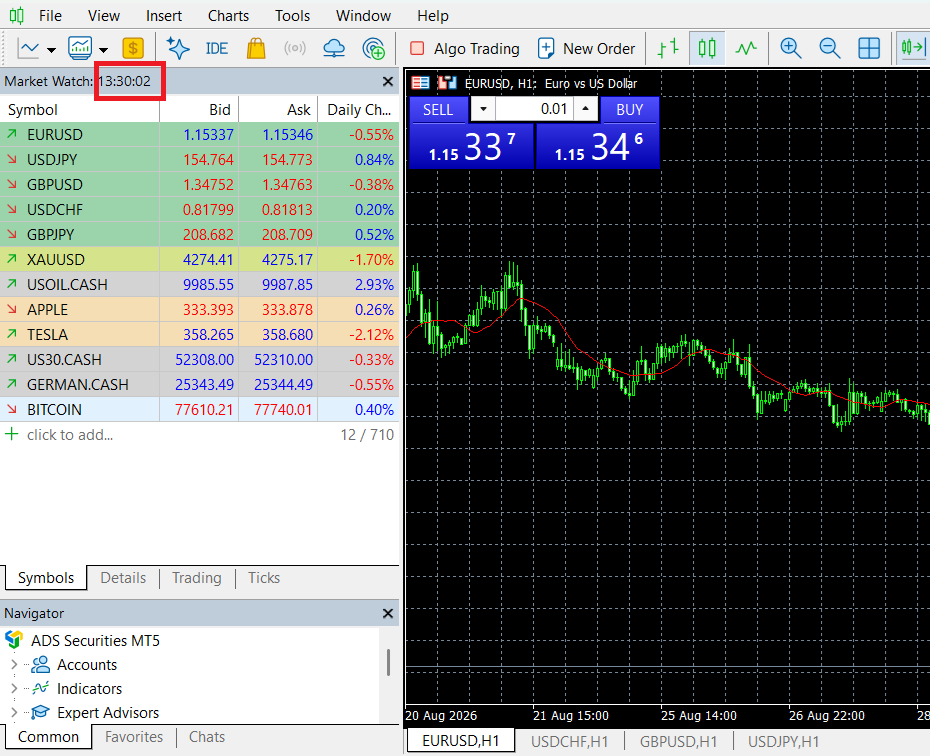Image resolution: width=930 pixels, height=756 pixels.
Task: Switch chart to line chart mode
Action: [746, 49]
